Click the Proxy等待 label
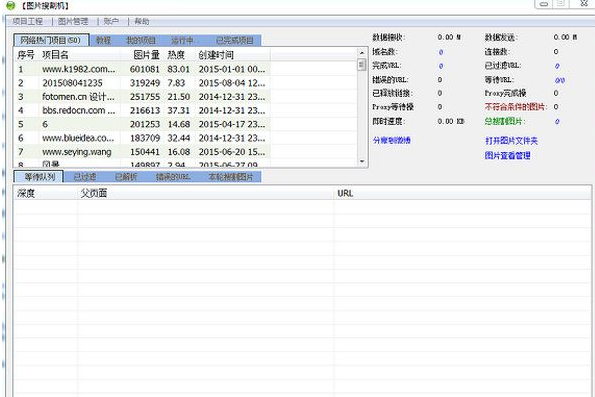Viewport: 595px width, 397px height. [393, 107]
